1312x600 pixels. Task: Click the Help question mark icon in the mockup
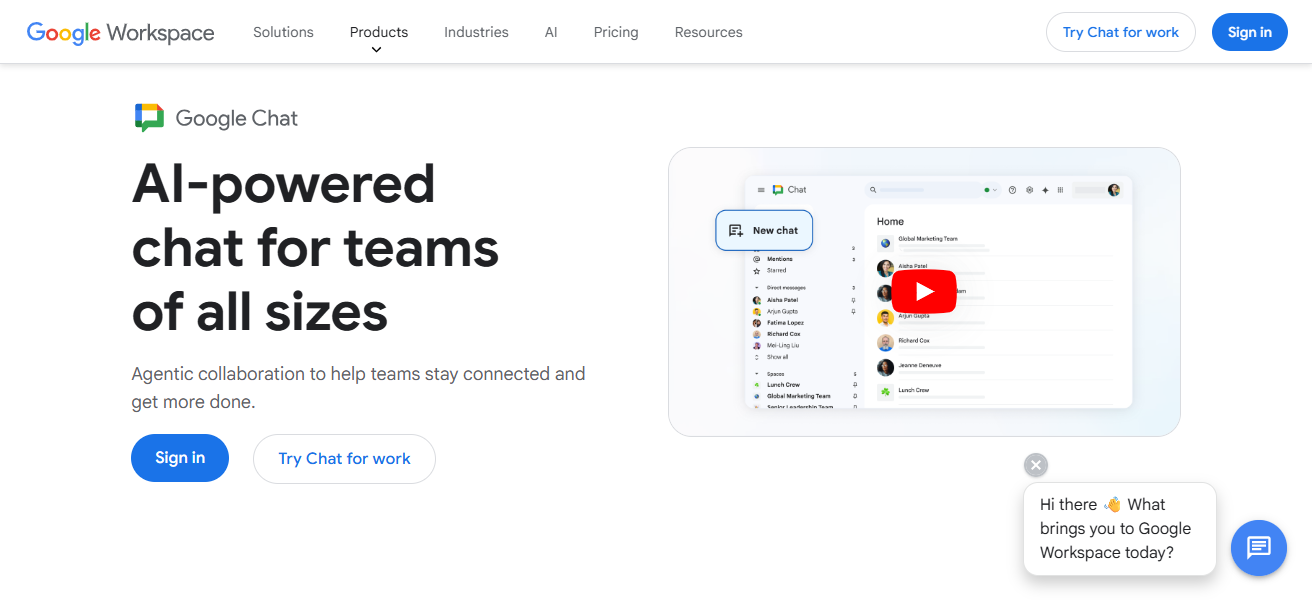(x=1012, y=190)
